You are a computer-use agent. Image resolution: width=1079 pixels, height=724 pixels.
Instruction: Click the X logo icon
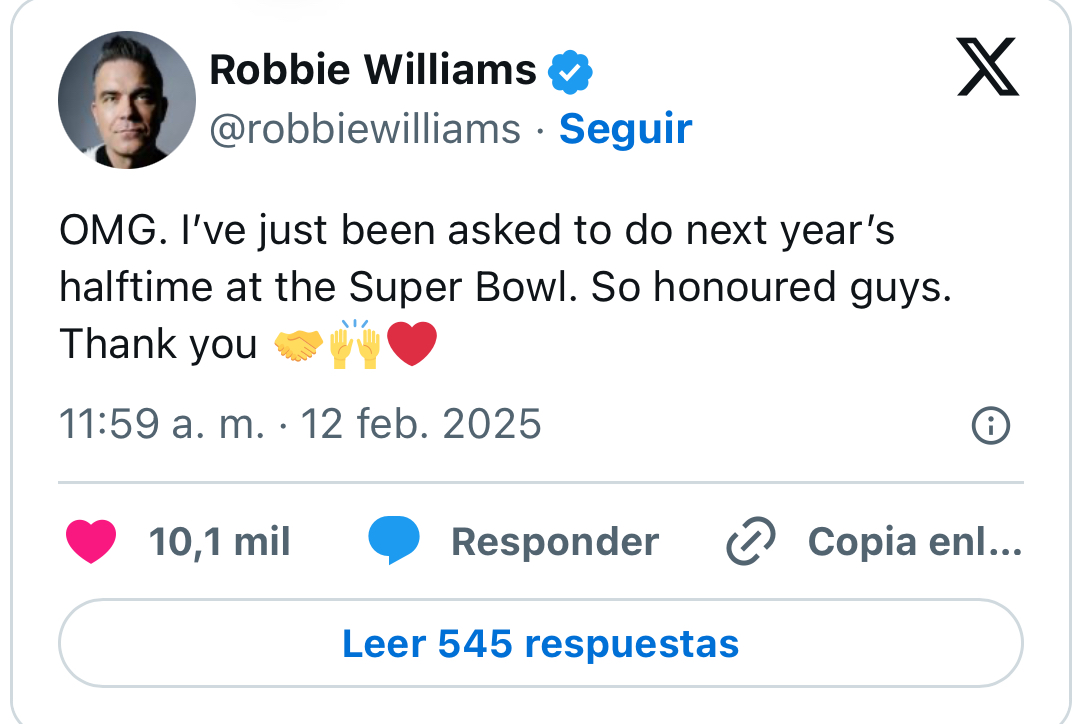[987, 67]
